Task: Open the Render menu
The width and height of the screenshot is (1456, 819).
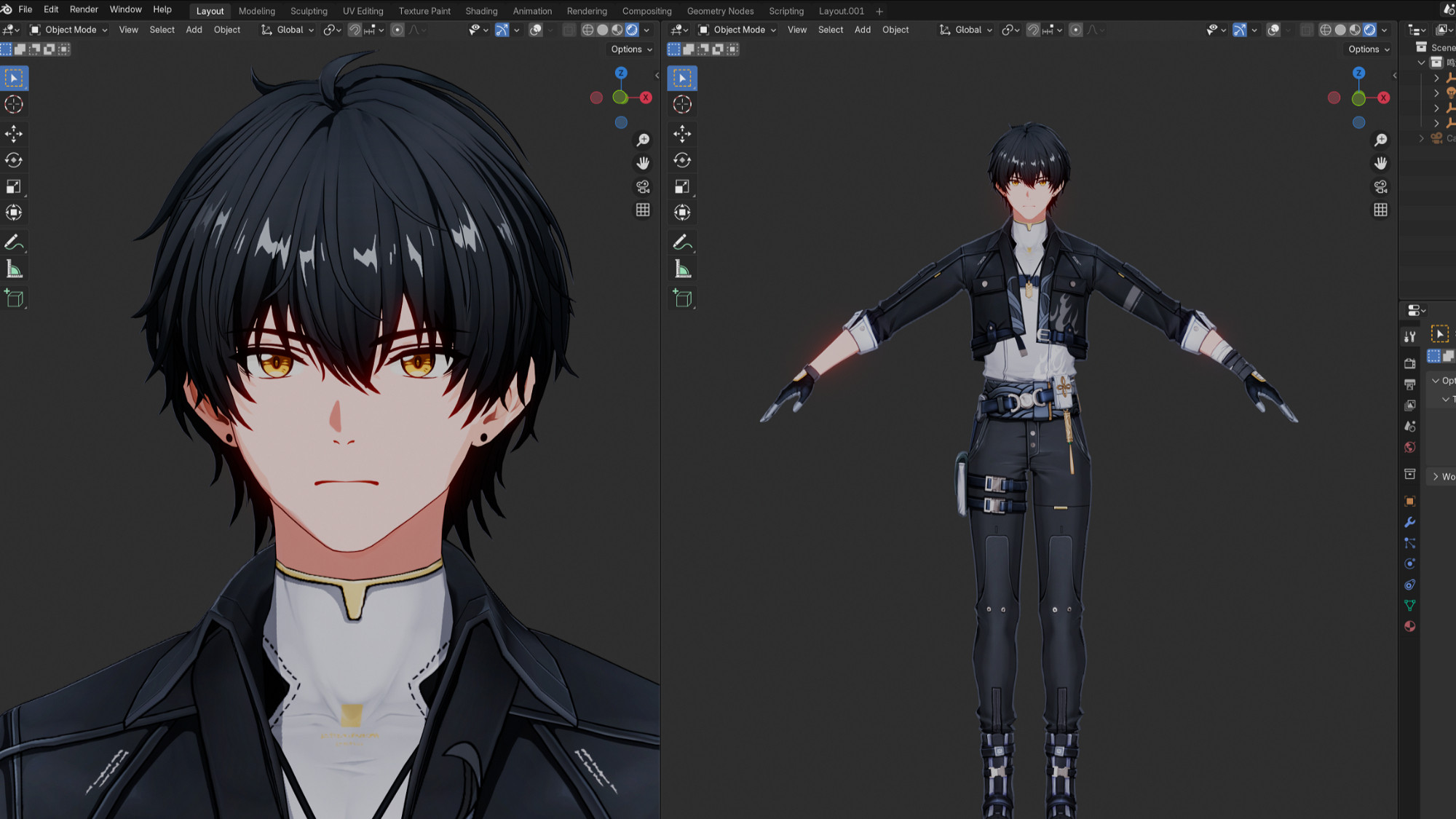Action: (x=84, y=9)
